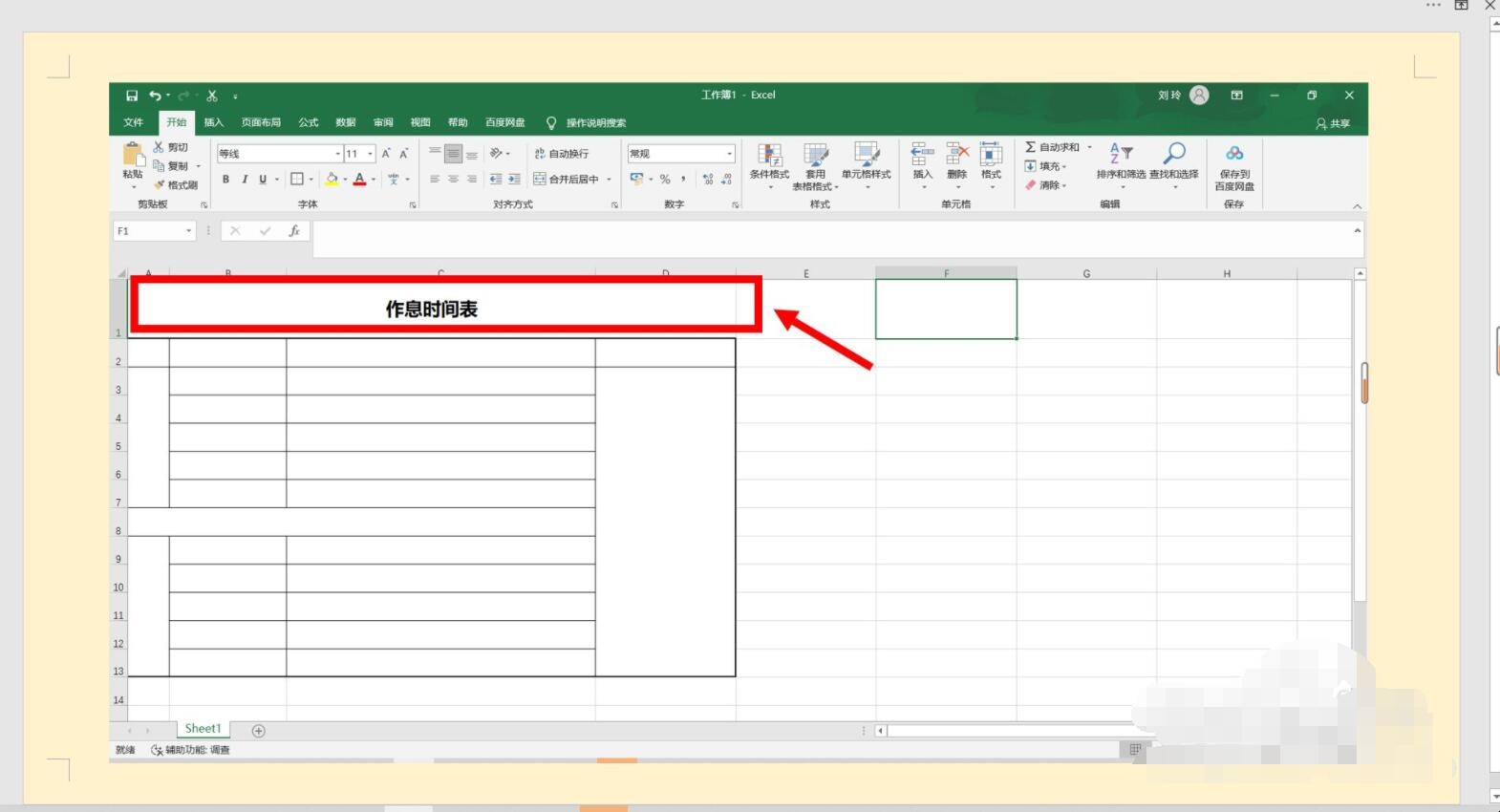Toggle Underline formatting
This screenshot has height=812, width=1500.
263,180
